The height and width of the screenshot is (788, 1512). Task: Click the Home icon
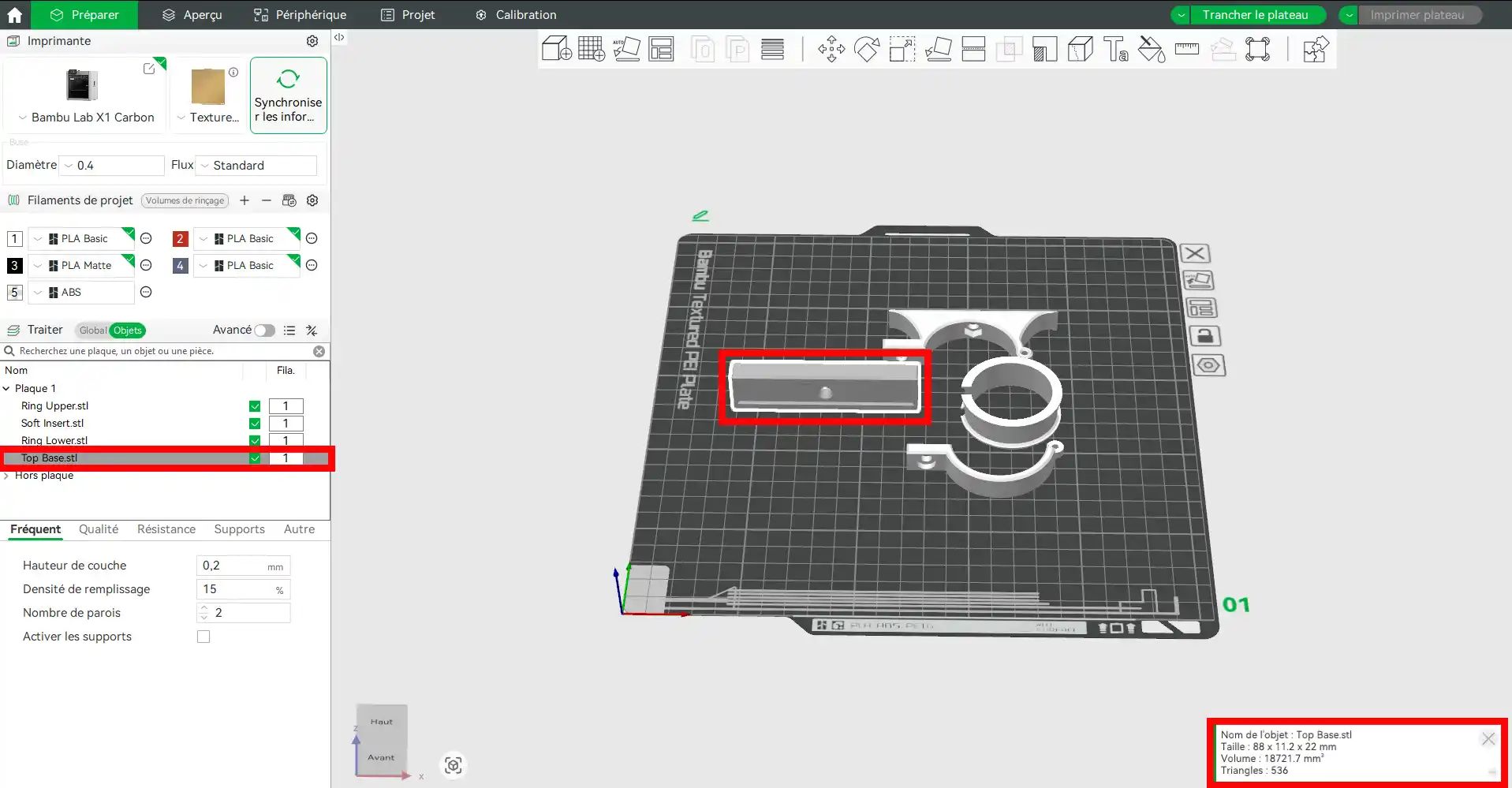[x=15, y=15]
